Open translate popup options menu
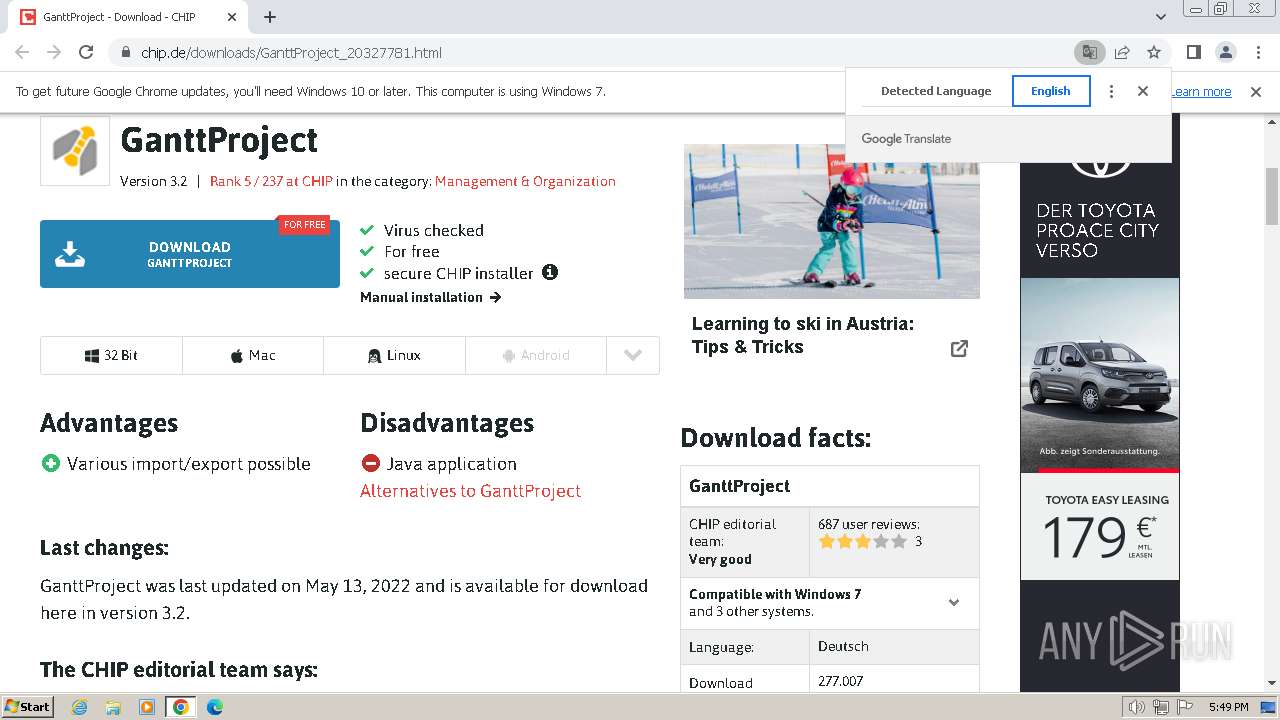Viewport: 1280px width, 720px height. tap(1111, 91)
